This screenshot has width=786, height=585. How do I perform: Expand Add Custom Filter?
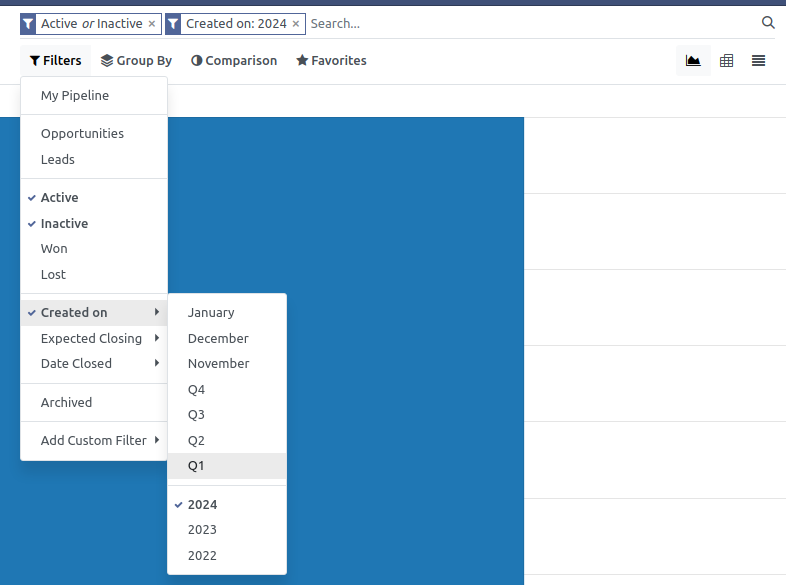click(94, 440)
